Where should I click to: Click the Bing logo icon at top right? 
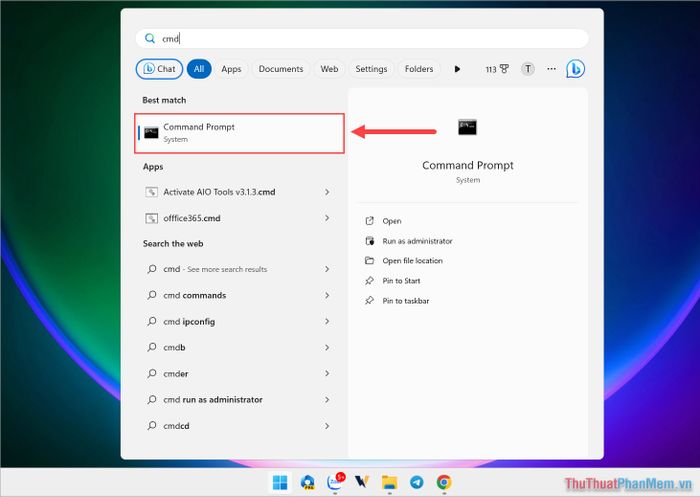click(x=575, y=69)
